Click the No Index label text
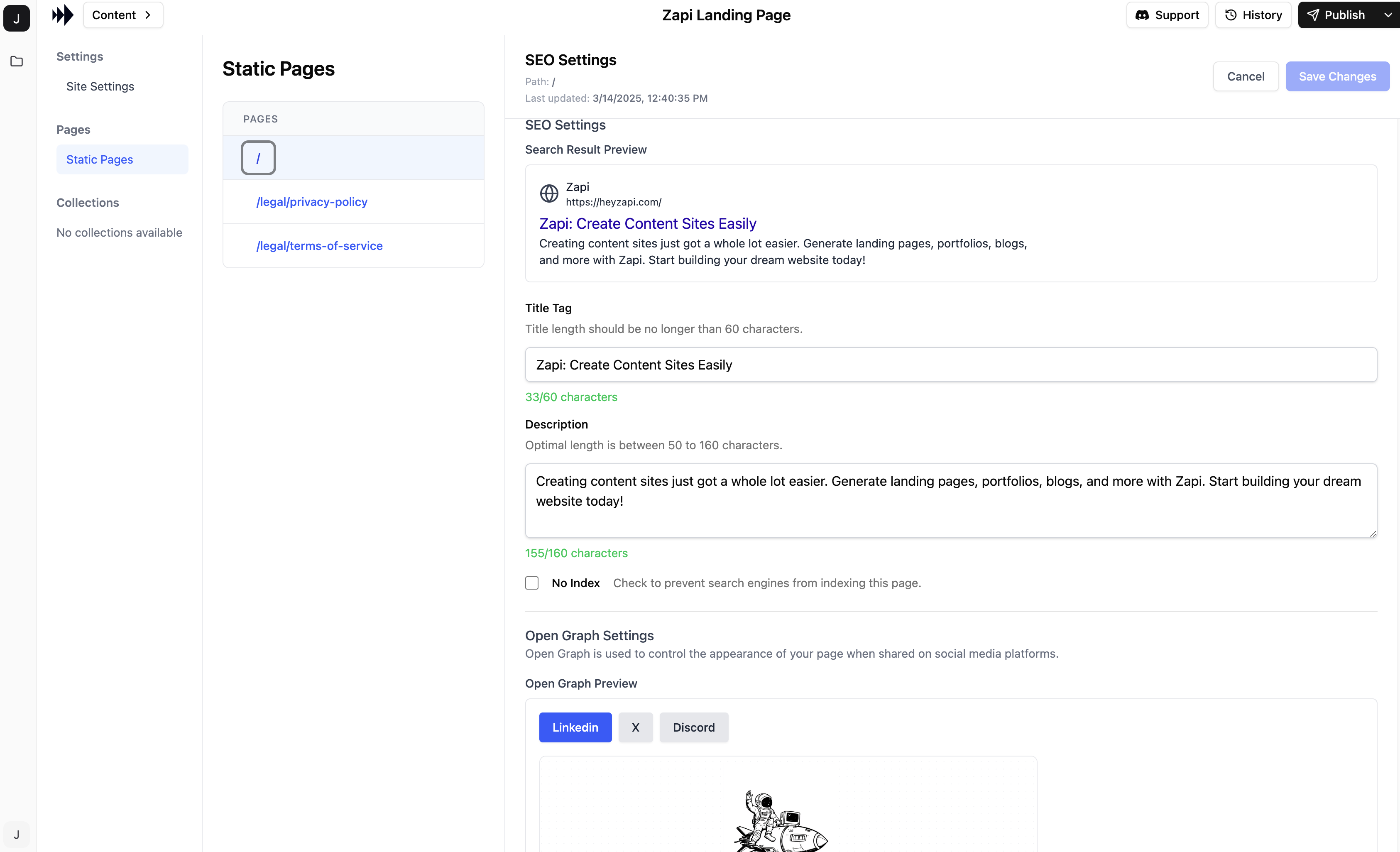1400x852 pixels. click(575, 583)
